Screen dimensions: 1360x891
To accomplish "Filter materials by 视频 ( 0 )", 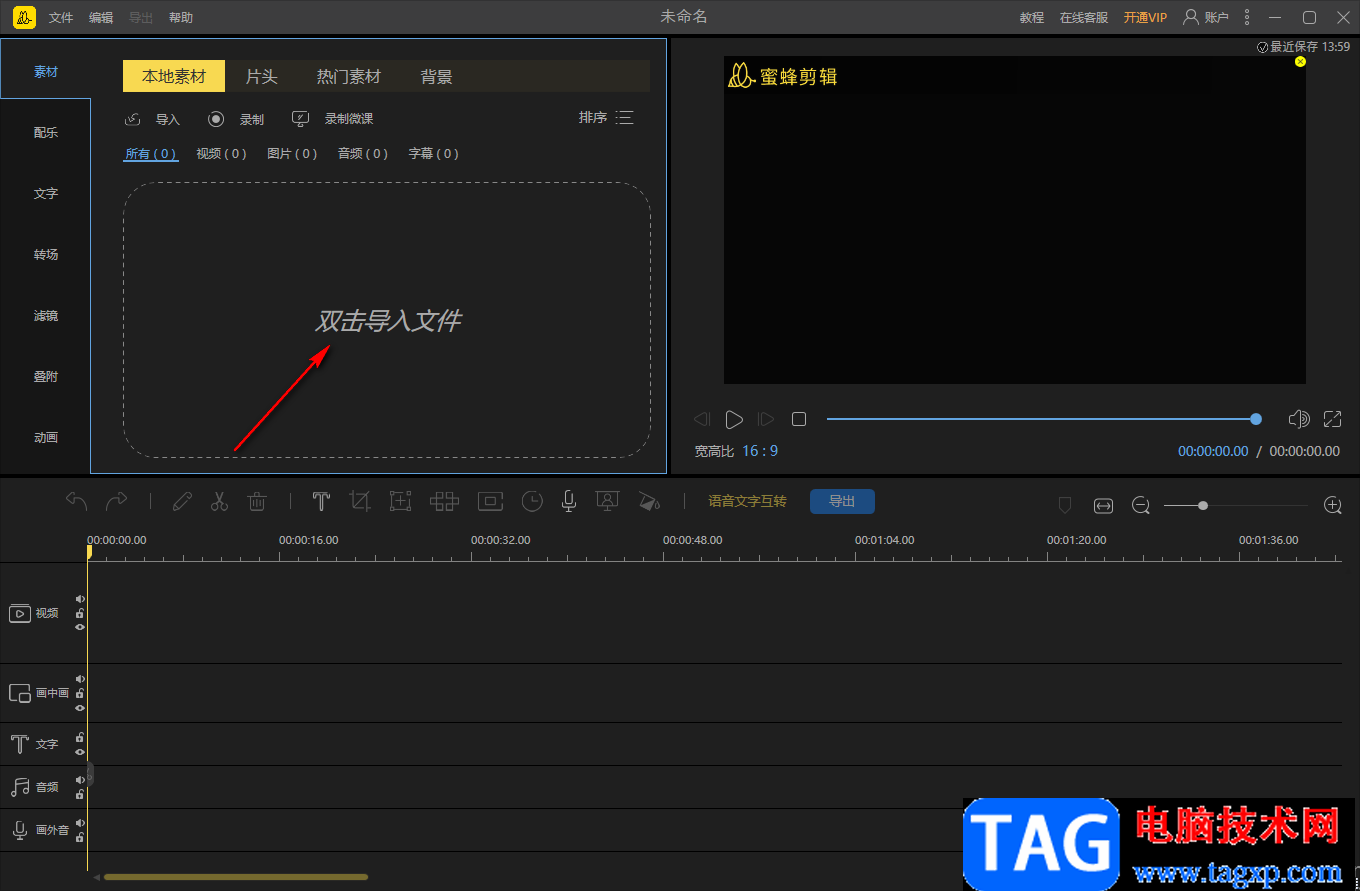I will (x=221, y=153).
